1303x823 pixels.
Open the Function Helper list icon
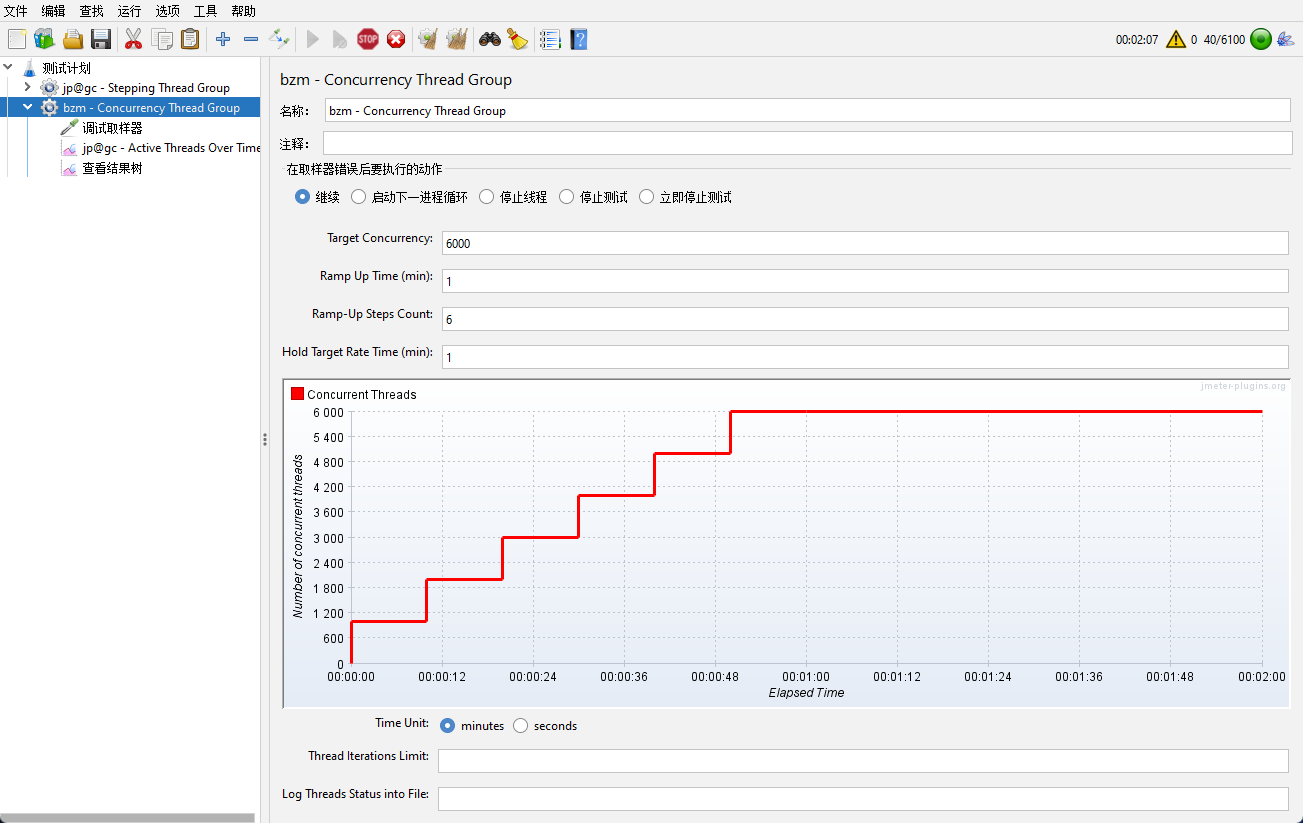click(550, 39)
